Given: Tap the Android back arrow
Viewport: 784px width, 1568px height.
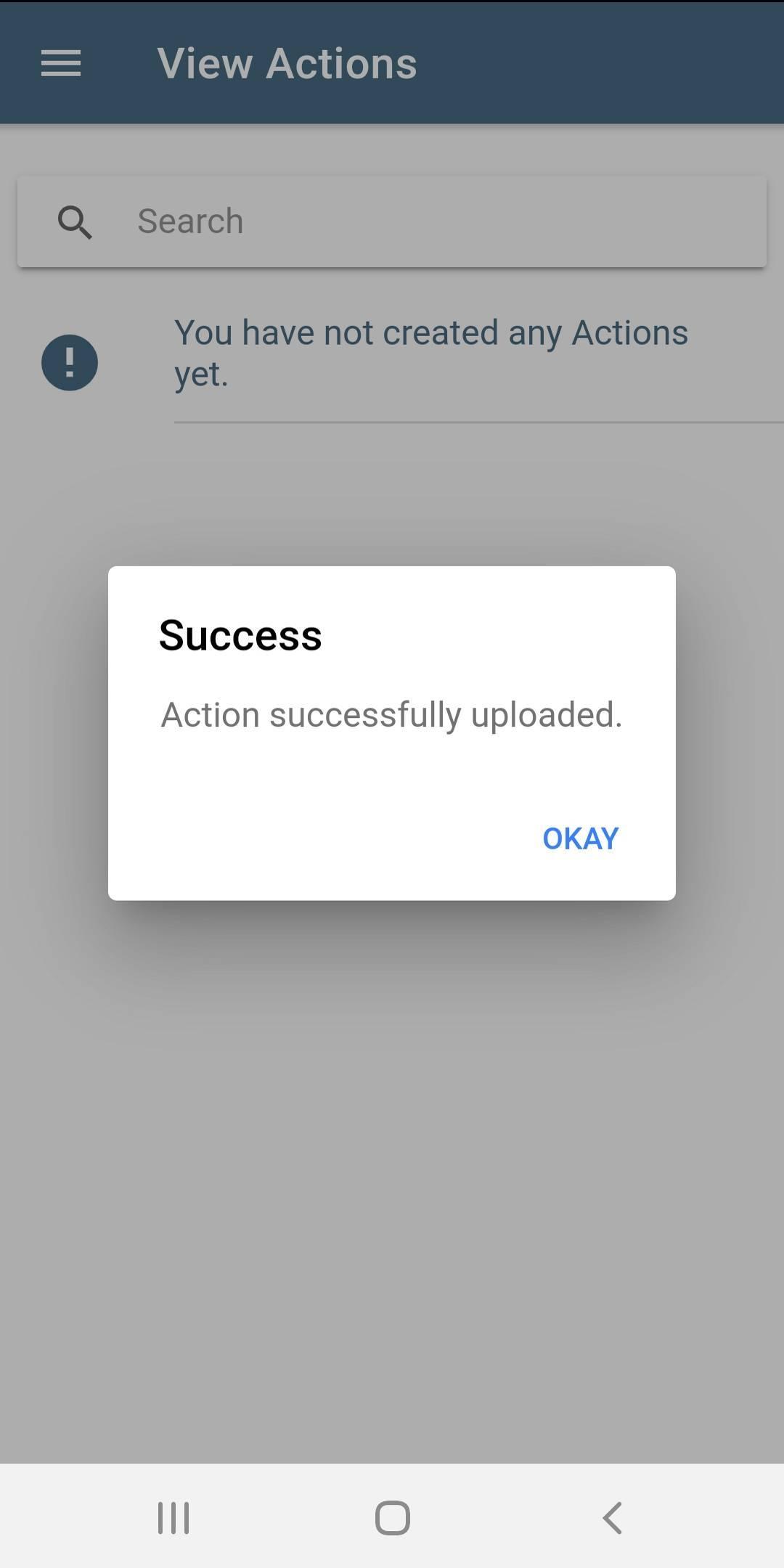Looking at the screenshot, I should point(612,1518).
